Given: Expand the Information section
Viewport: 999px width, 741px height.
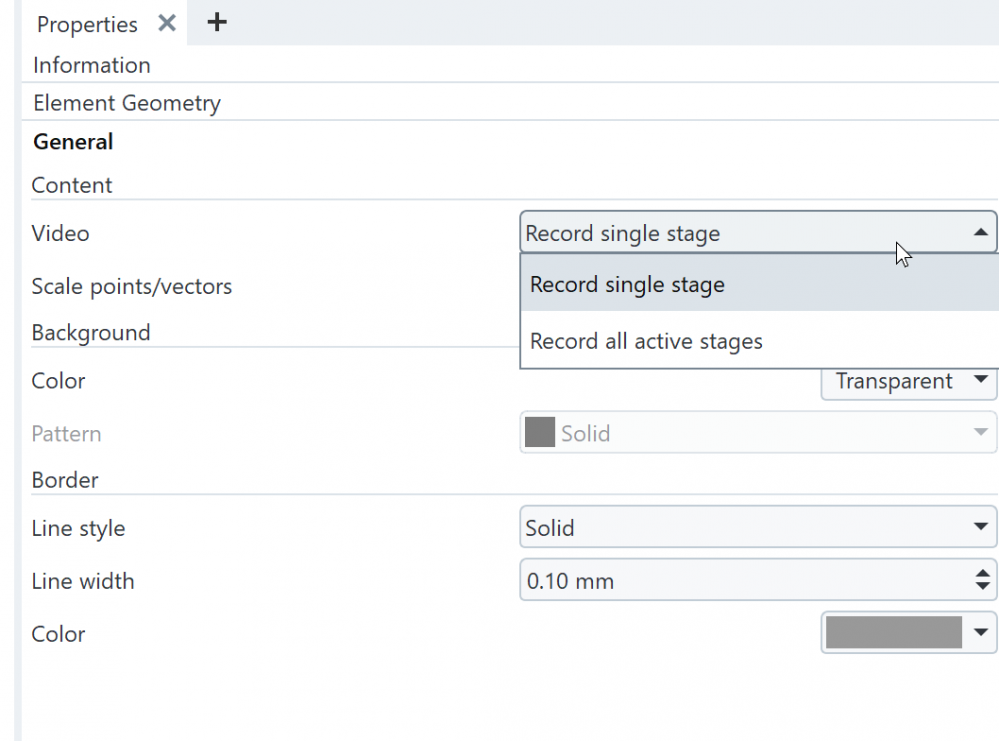Looking at the screenshot, I should (x=91, y=65).
